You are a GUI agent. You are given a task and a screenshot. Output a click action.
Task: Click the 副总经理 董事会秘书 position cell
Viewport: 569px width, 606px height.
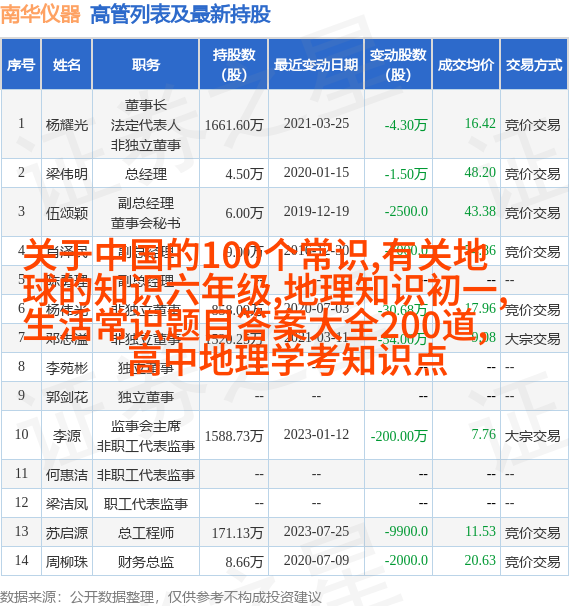[x=146, y=213]
